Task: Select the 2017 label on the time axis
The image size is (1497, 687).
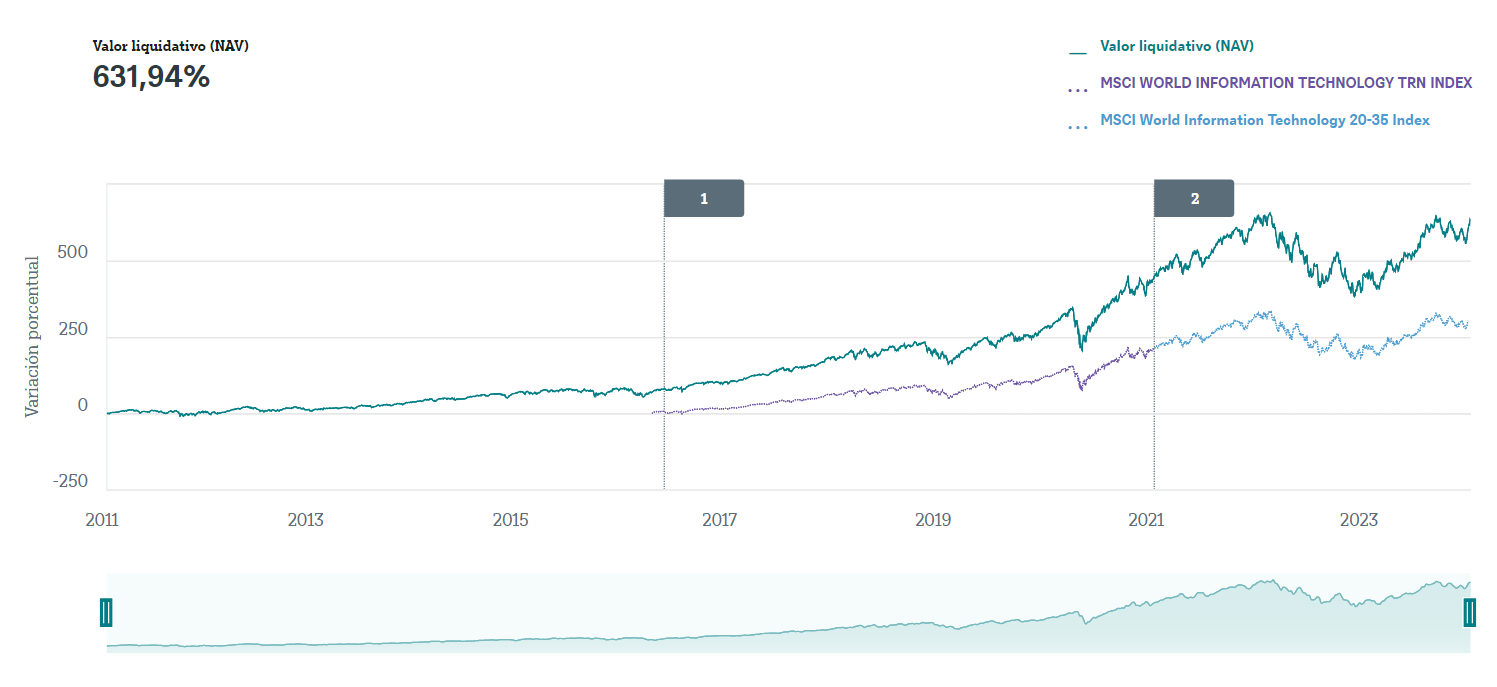Action: click(719, 520)
